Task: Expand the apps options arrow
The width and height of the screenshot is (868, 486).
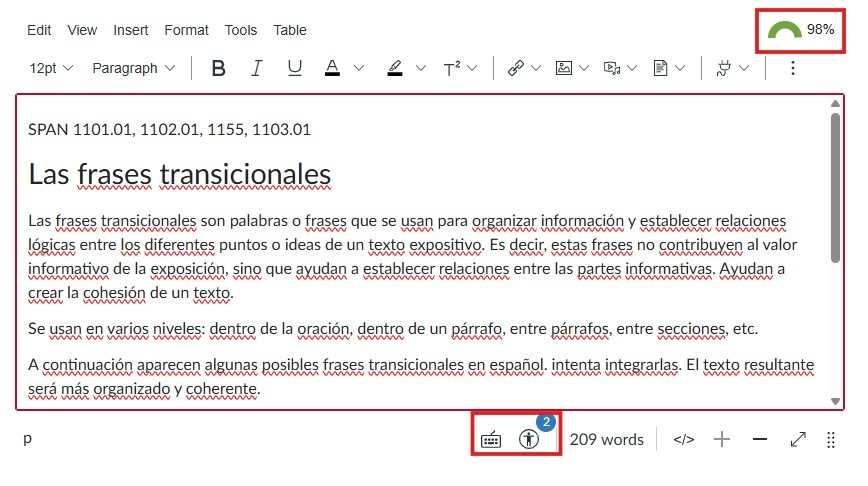Action: [744, 68]
